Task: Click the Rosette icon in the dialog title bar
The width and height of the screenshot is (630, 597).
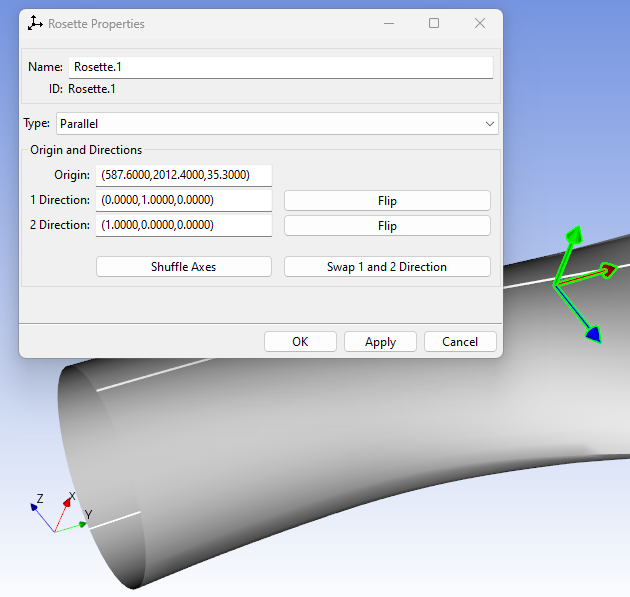Action: point(36,23)
